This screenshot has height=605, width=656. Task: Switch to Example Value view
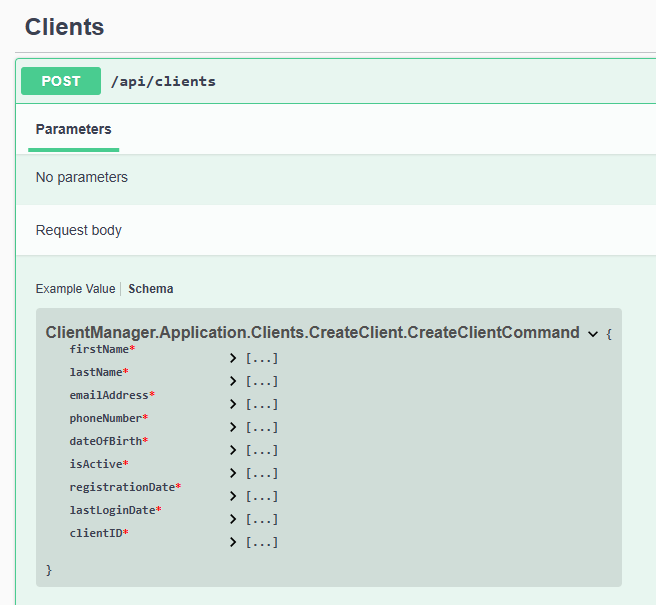coord(75,289)
